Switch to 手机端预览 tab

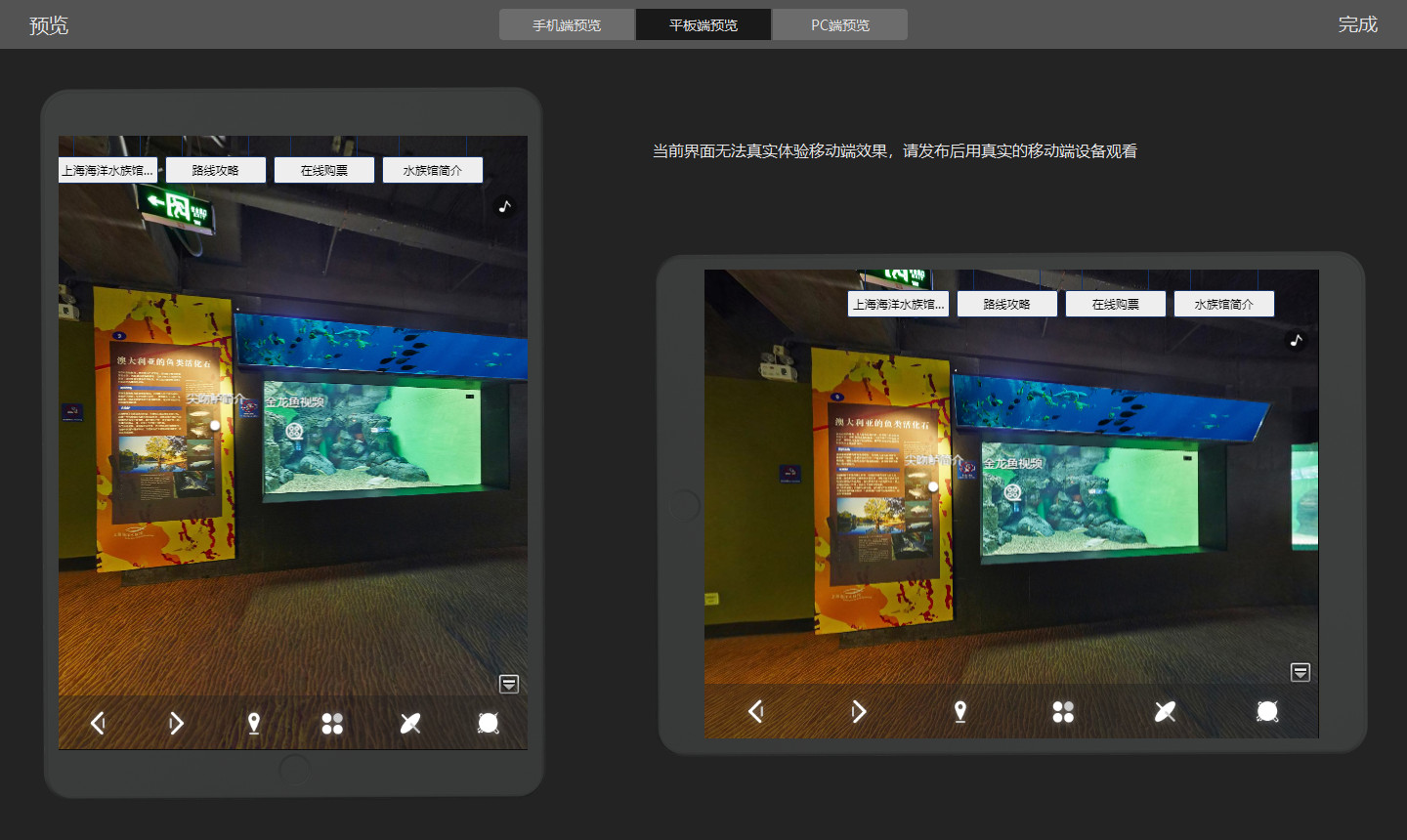(567, 24)
